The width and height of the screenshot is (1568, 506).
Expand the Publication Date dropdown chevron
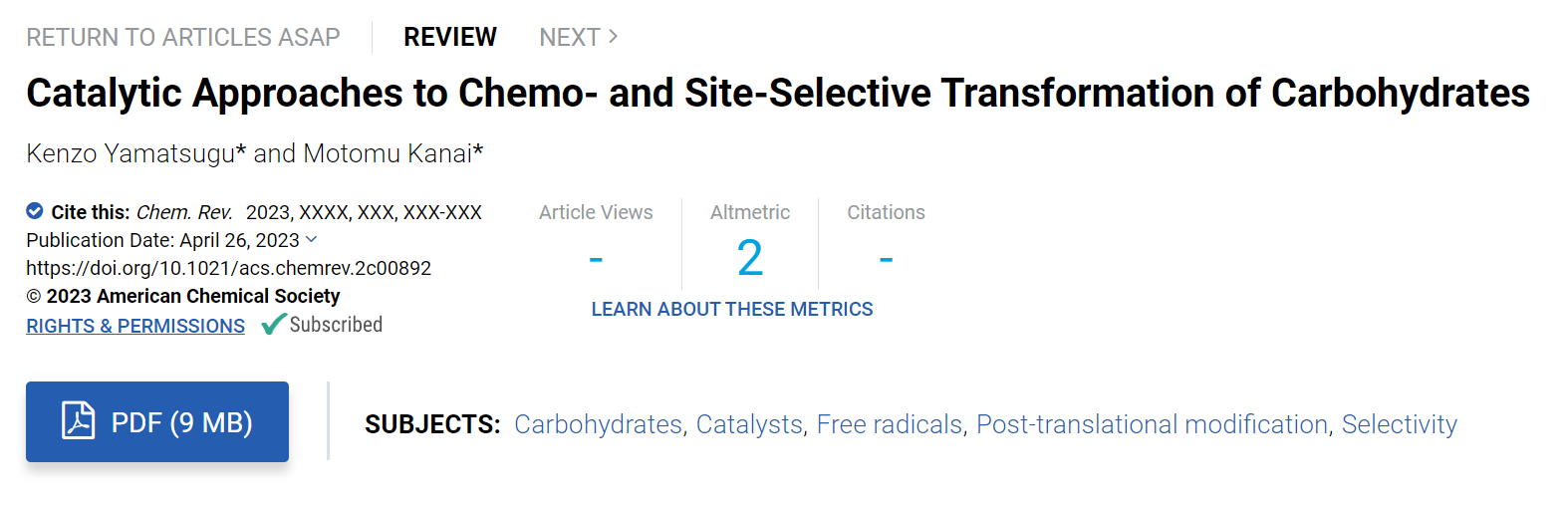[x=311, y=239]
